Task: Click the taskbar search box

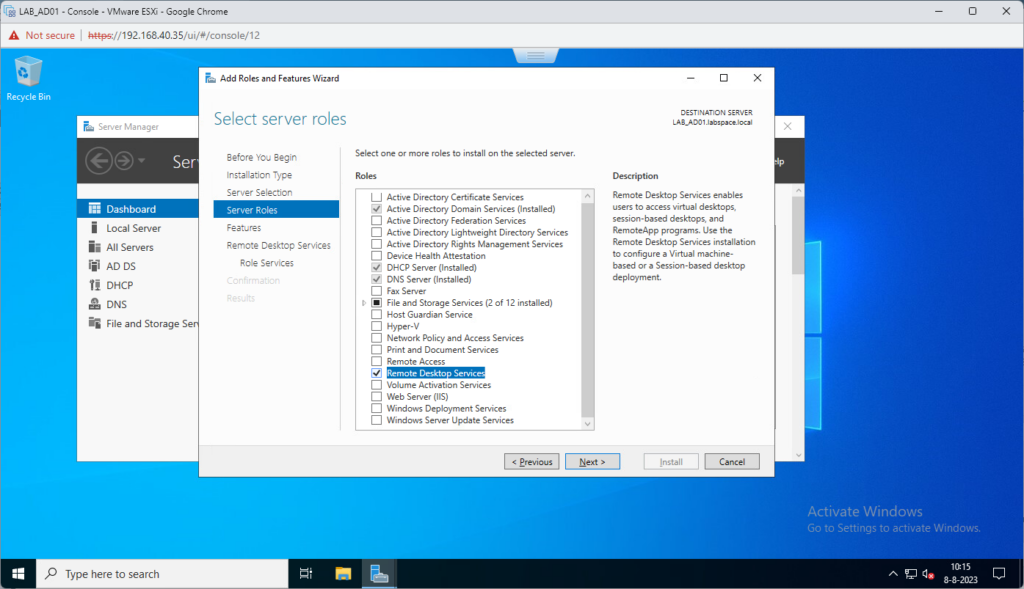Action: (x=162, y=573)
